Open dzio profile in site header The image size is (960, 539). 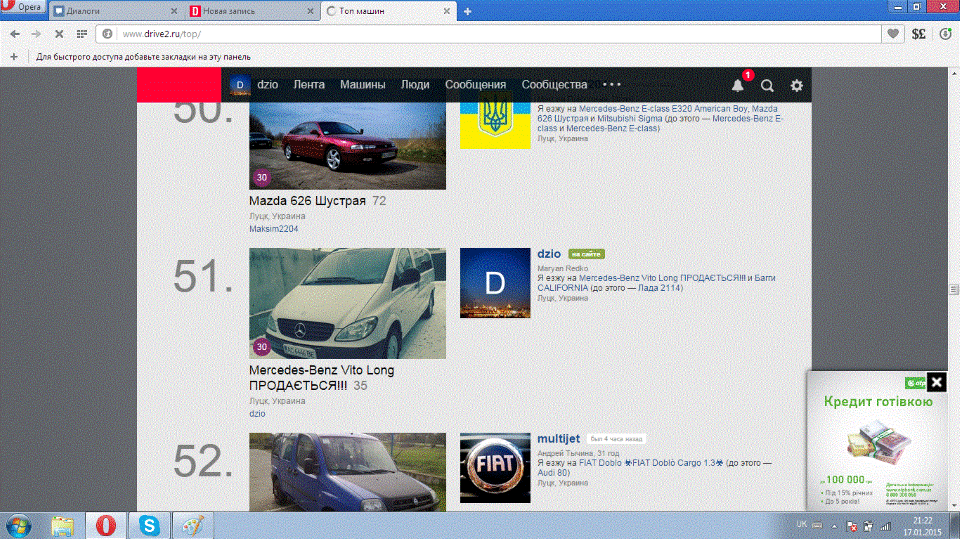[x=254, y=85]
